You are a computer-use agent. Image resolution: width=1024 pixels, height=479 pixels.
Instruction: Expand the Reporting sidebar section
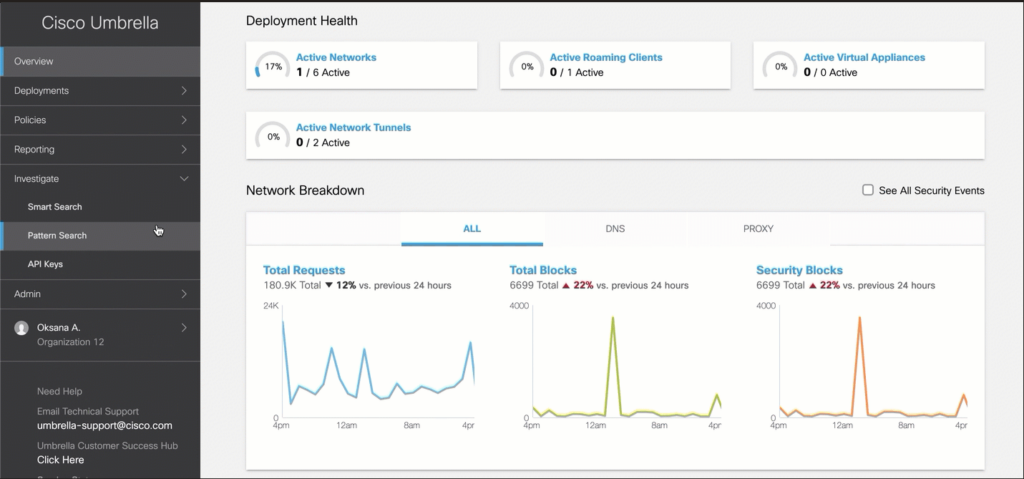coord(100,149)
